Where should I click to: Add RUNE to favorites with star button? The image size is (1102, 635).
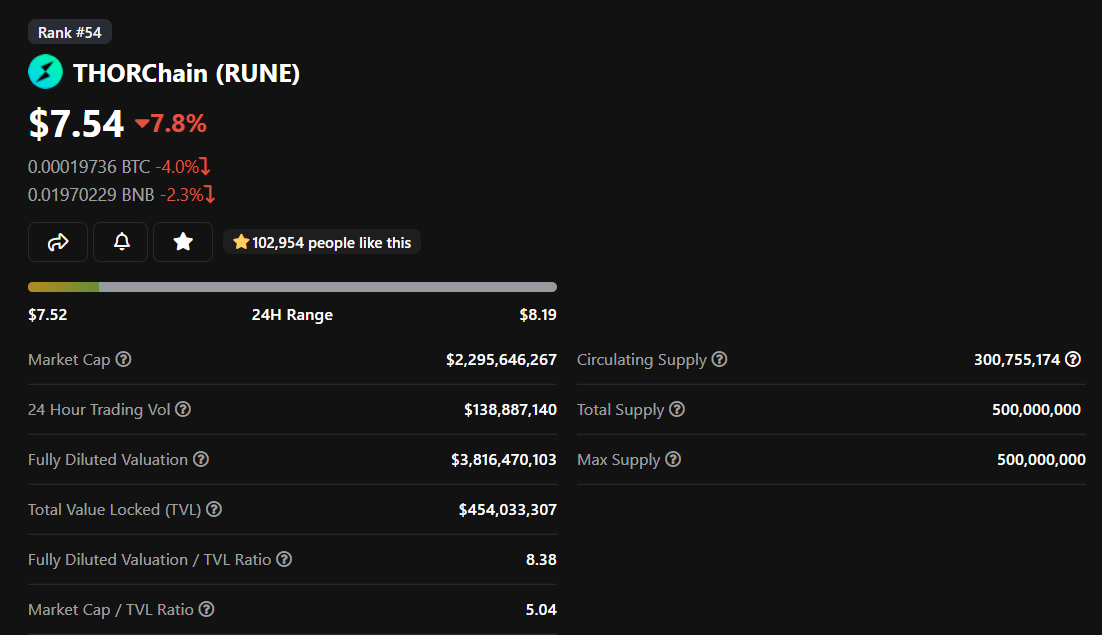click(183, 242)
